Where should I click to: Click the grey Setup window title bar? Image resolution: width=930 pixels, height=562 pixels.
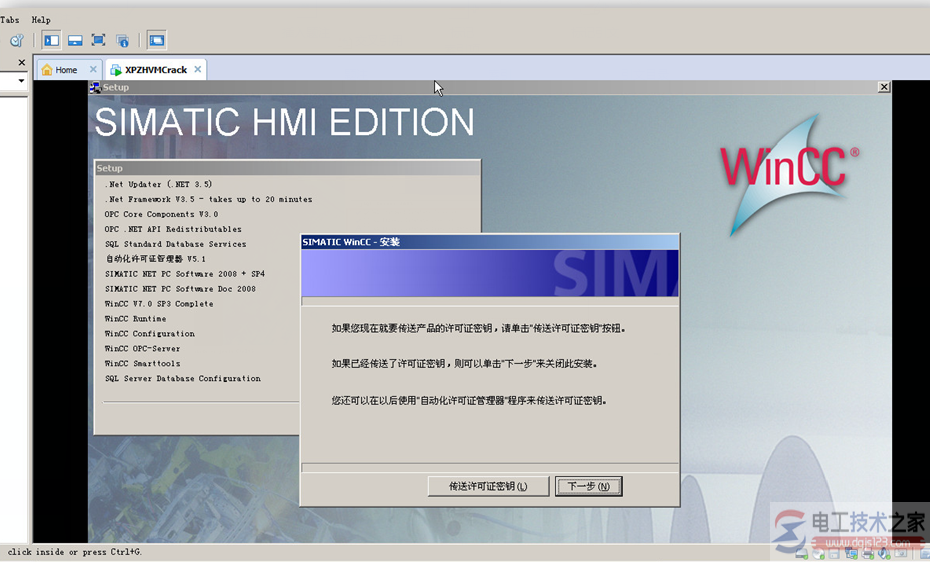489,87
